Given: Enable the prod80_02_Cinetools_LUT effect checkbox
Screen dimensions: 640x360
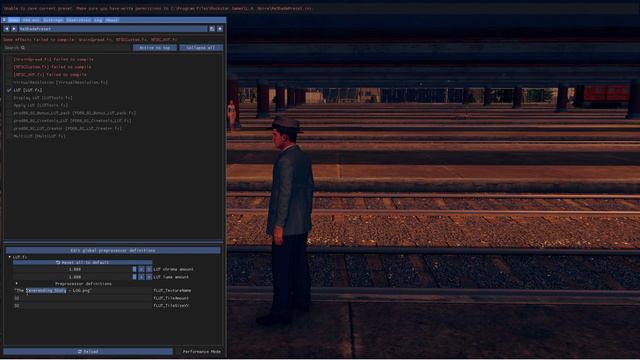Looking at the screenshot, I should (x=9, y=121).
